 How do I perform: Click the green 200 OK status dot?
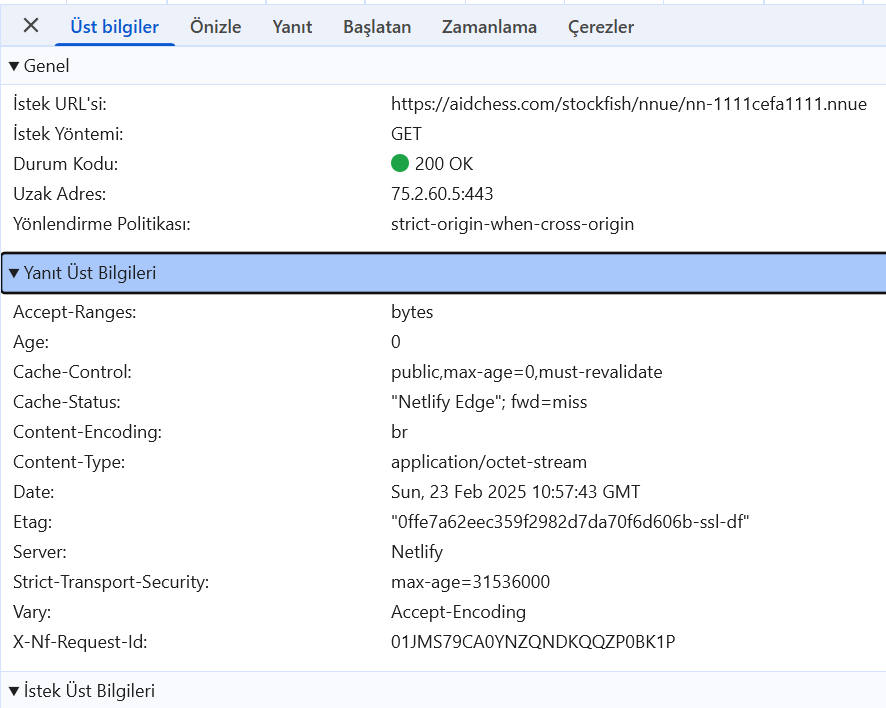pyautogui.click(x=399, y=163)
